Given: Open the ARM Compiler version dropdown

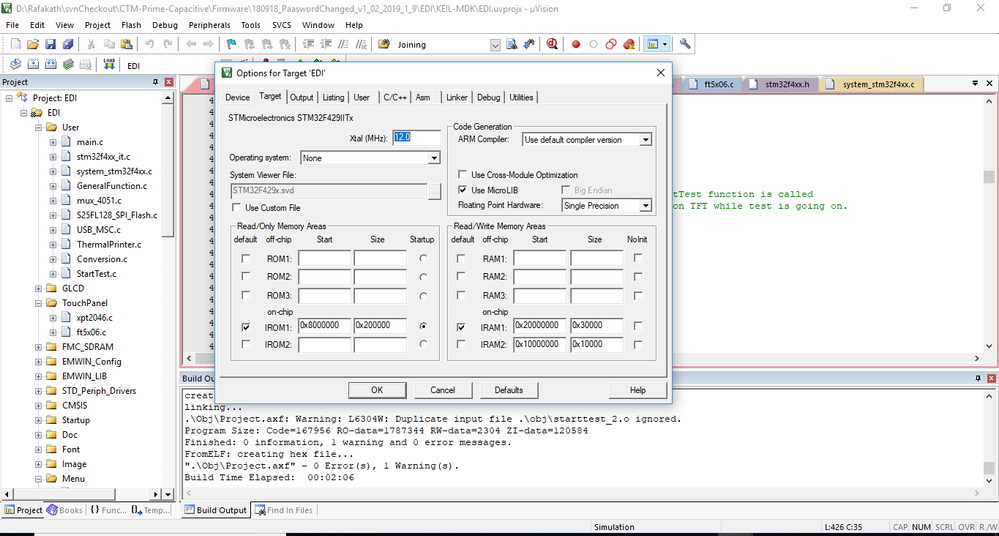Looking at the screenshot, I should tap(645, 140).
